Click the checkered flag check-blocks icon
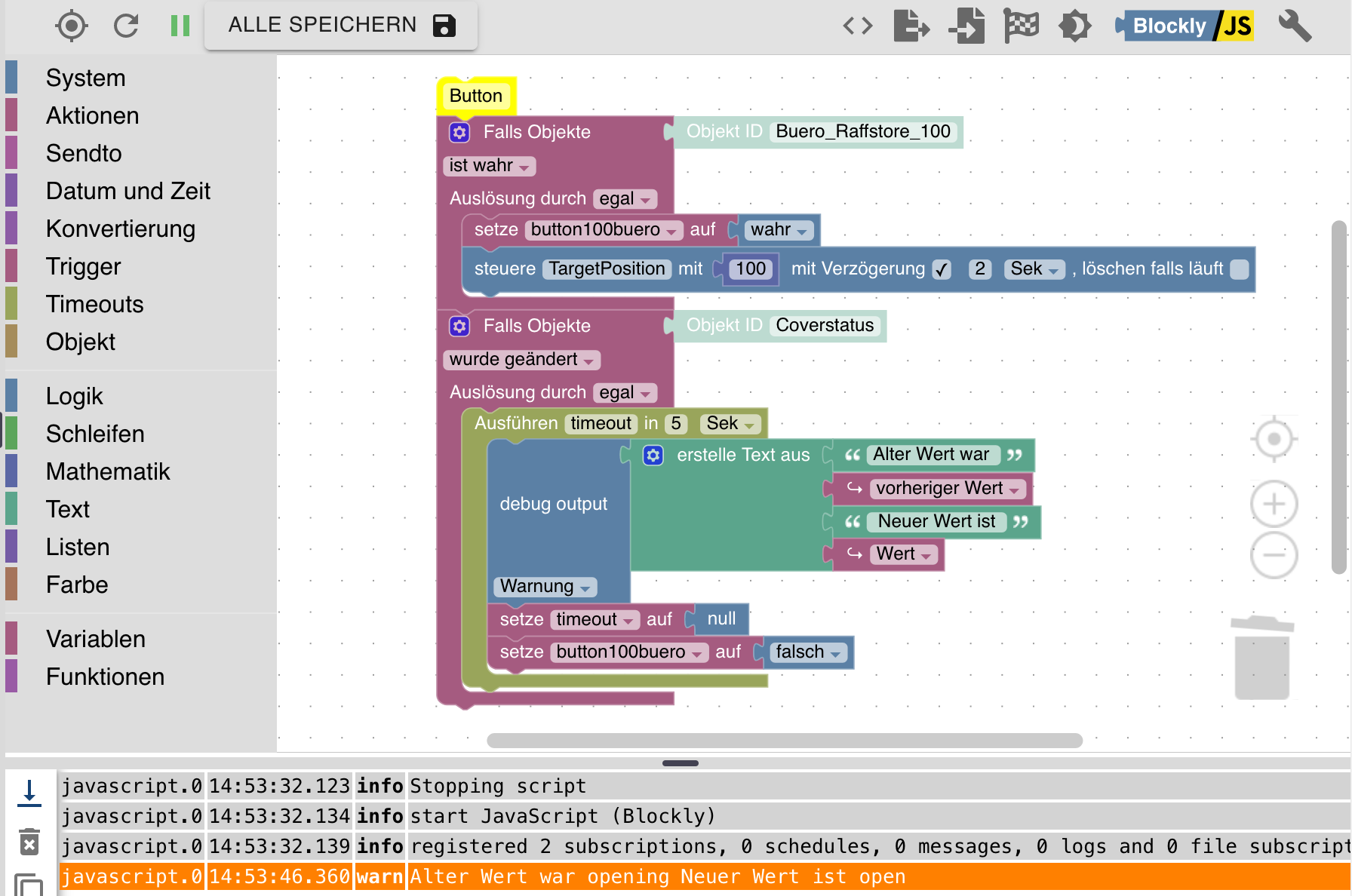The image size is (1352, 896). pyautogui.click(x=1021, y=26)
